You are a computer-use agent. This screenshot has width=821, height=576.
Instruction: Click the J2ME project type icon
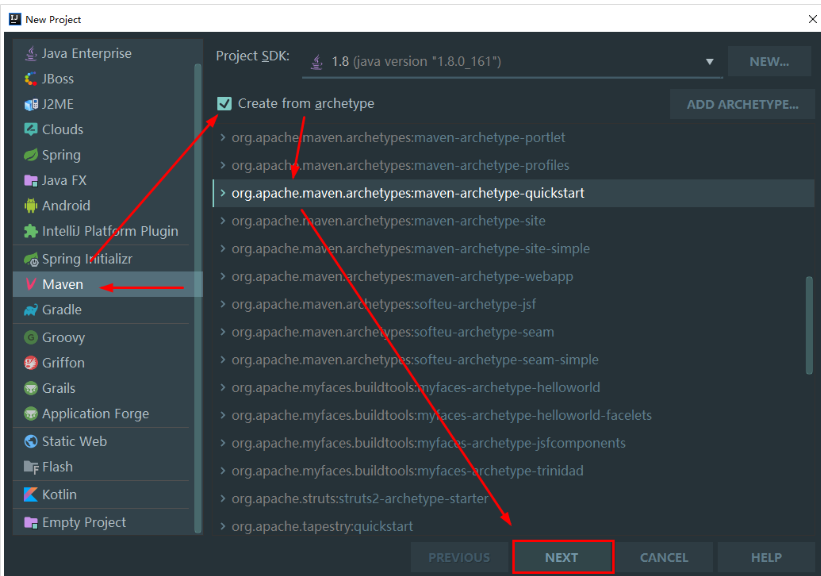(31, 104)
